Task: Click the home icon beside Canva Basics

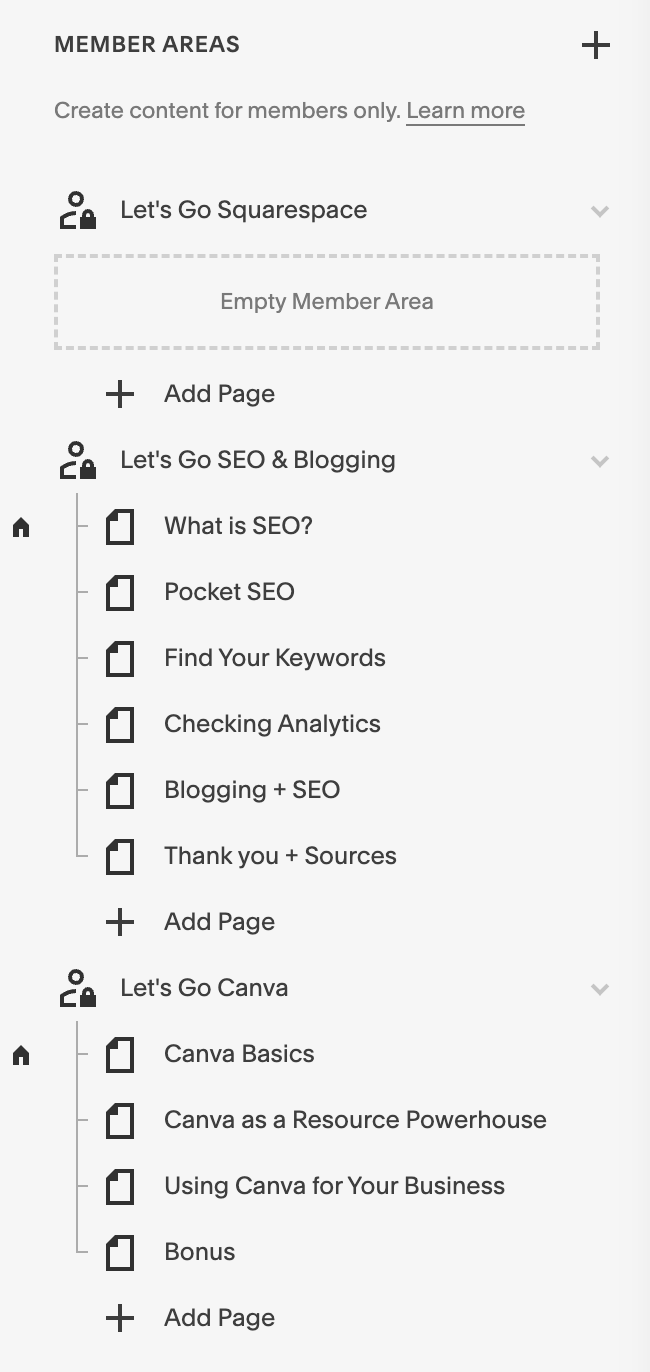Action: coord(21,1055)
